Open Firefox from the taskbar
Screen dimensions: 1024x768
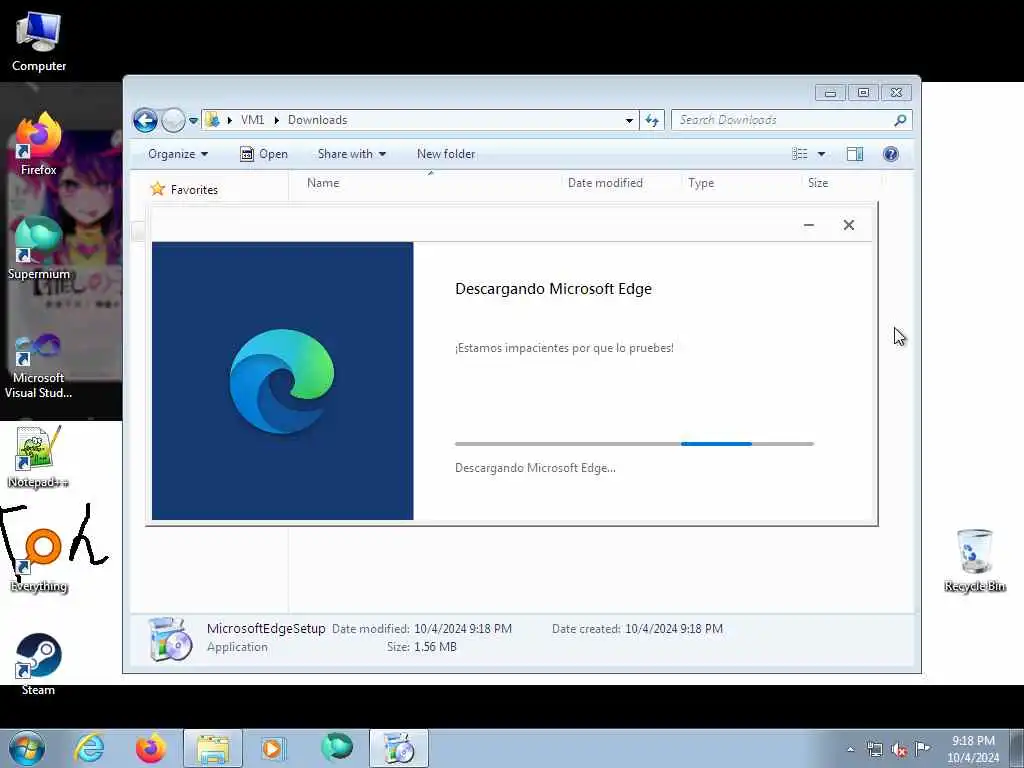point(150,748)
